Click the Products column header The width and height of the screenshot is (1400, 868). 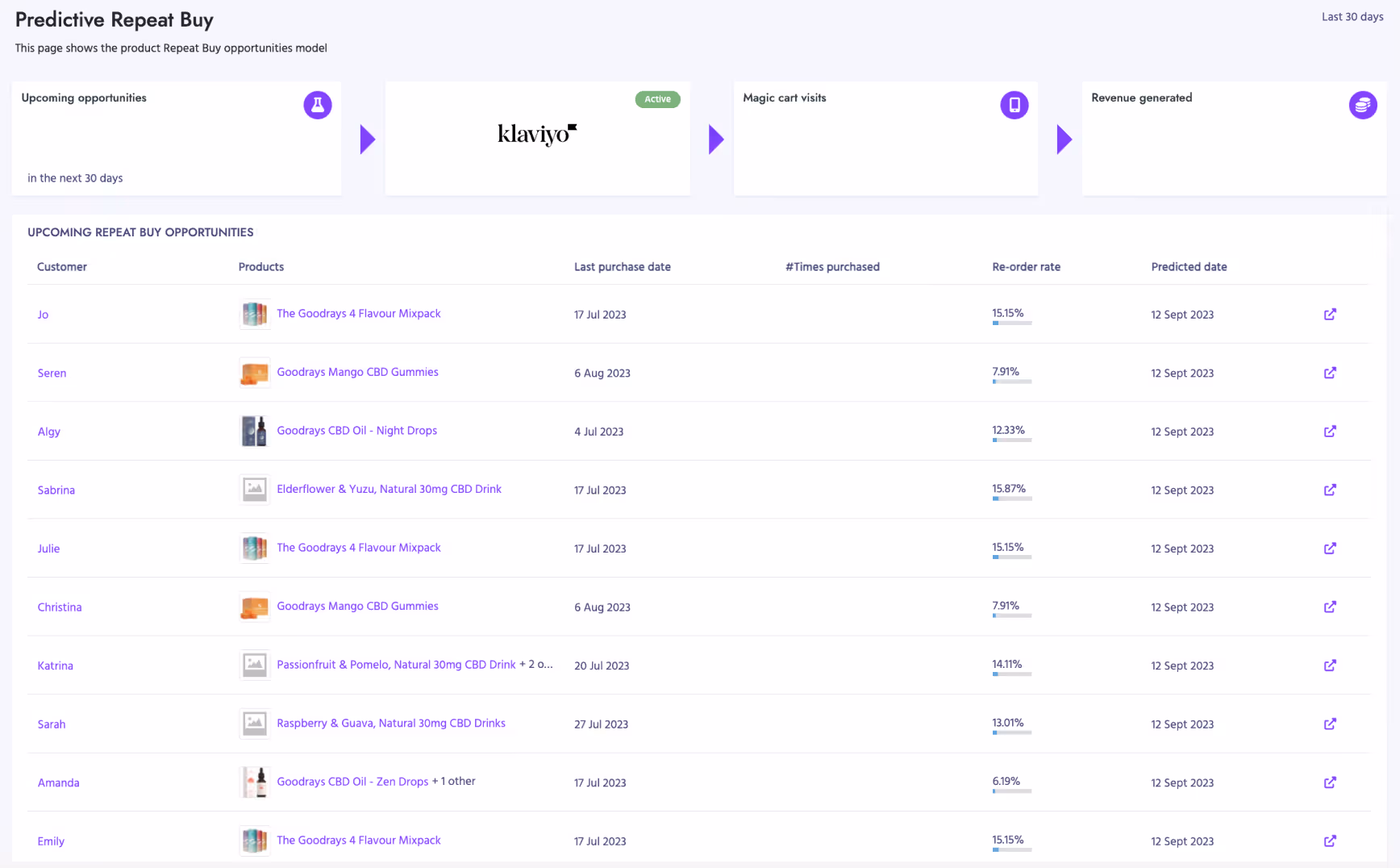(261, 267)
